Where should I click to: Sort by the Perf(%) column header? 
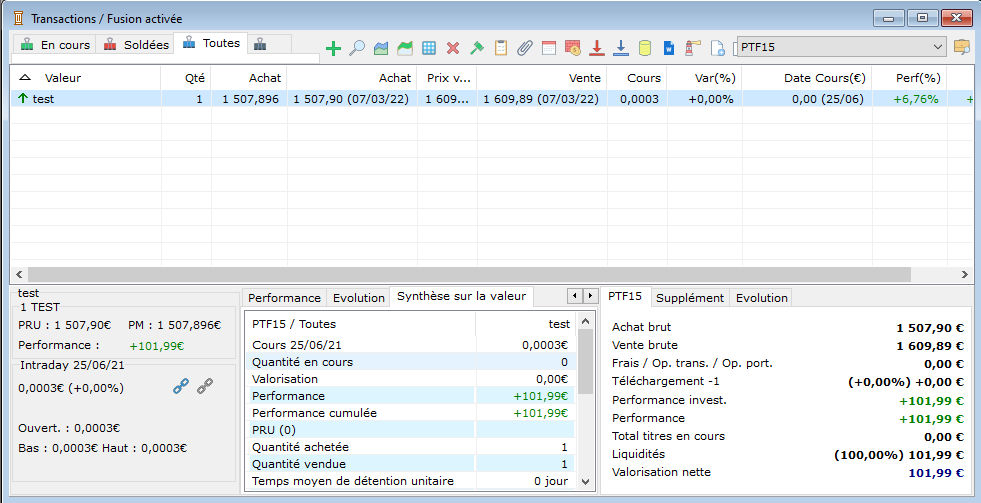click(910, 78)
